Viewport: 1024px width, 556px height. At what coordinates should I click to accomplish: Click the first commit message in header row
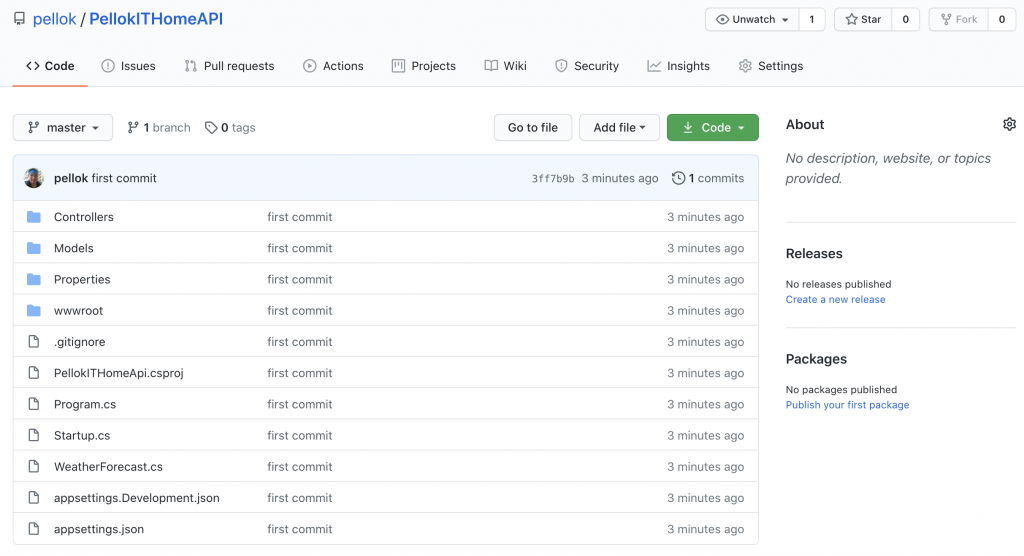[x=124, y=178]
